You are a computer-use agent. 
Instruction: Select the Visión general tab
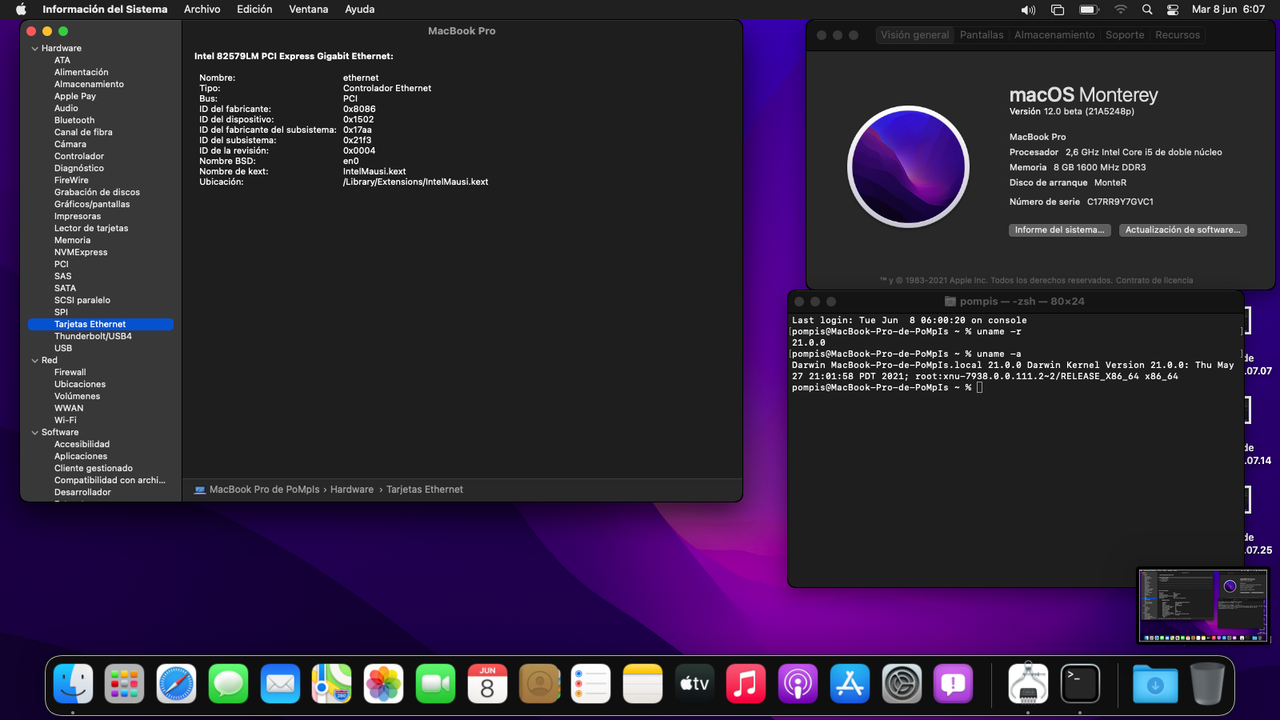[915, 35]
